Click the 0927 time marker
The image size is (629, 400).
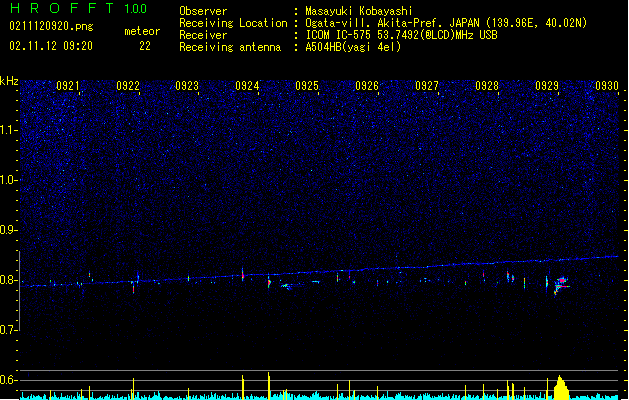point(427,86)
